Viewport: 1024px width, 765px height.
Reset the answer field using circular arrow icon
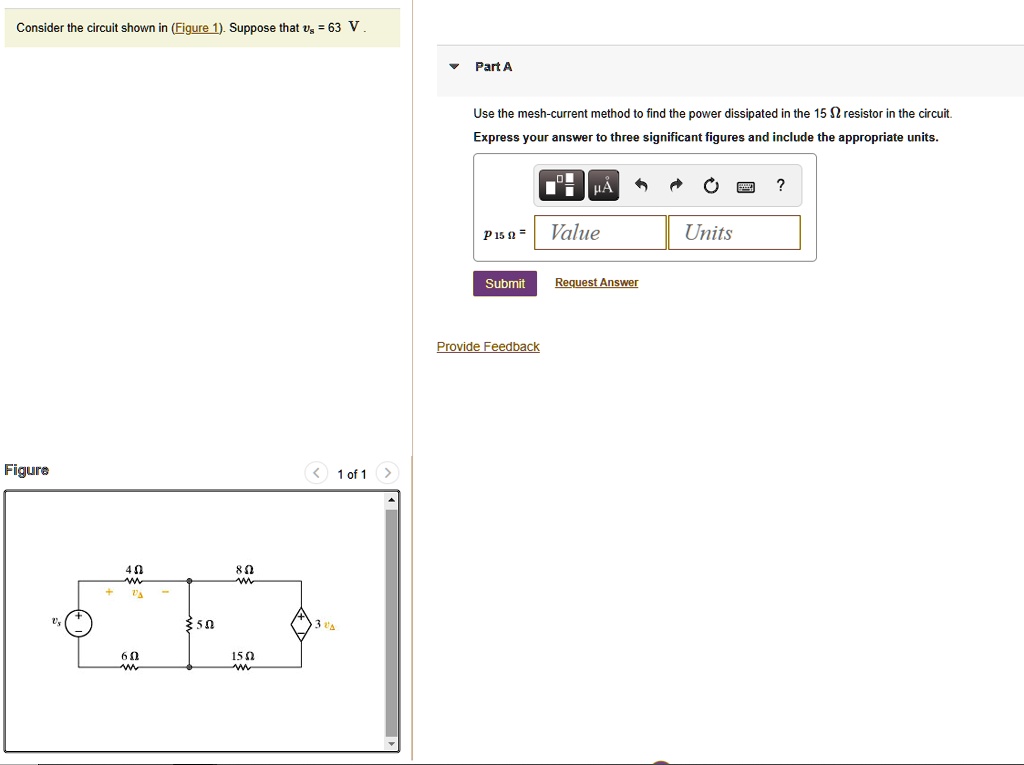711,185
